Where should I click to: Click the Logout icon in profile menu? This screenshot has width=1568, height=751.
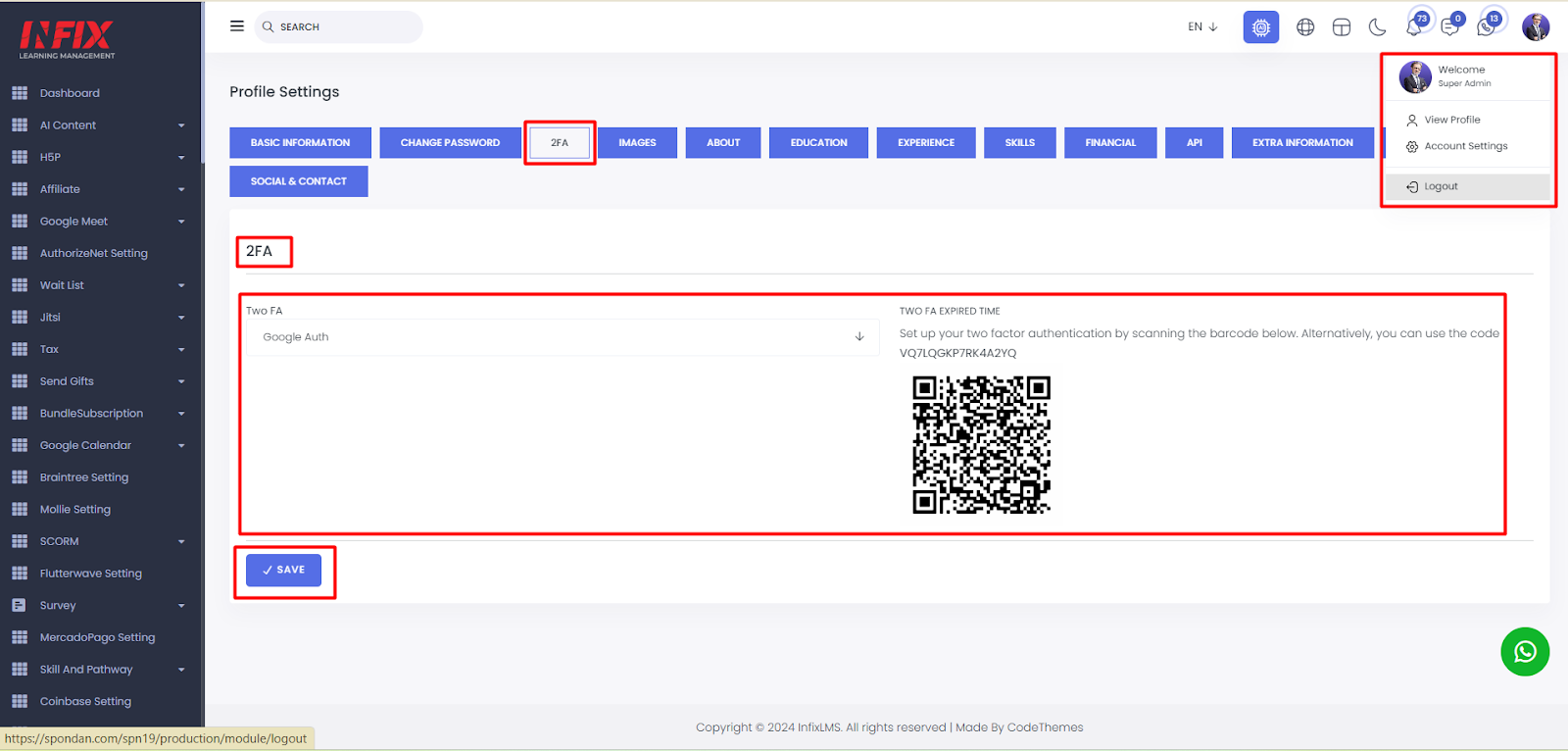click(x=1412, y=186)
